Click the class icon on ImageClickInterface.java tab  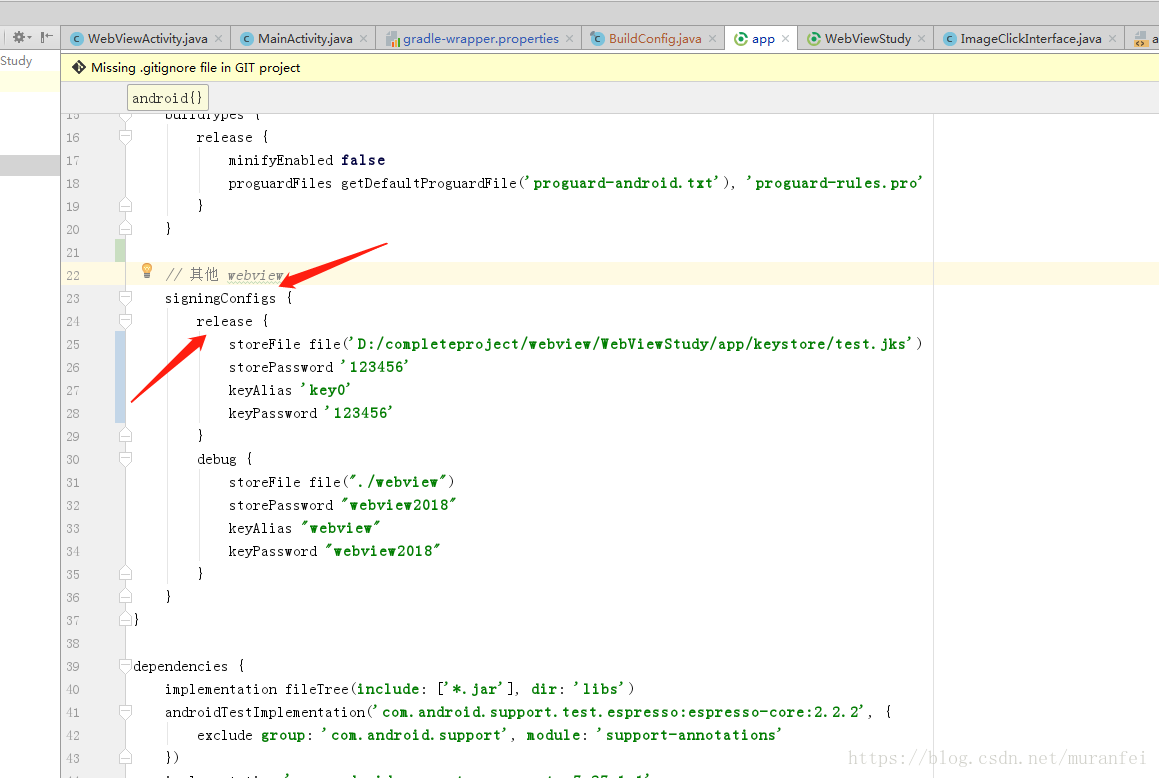click(950, 39)
